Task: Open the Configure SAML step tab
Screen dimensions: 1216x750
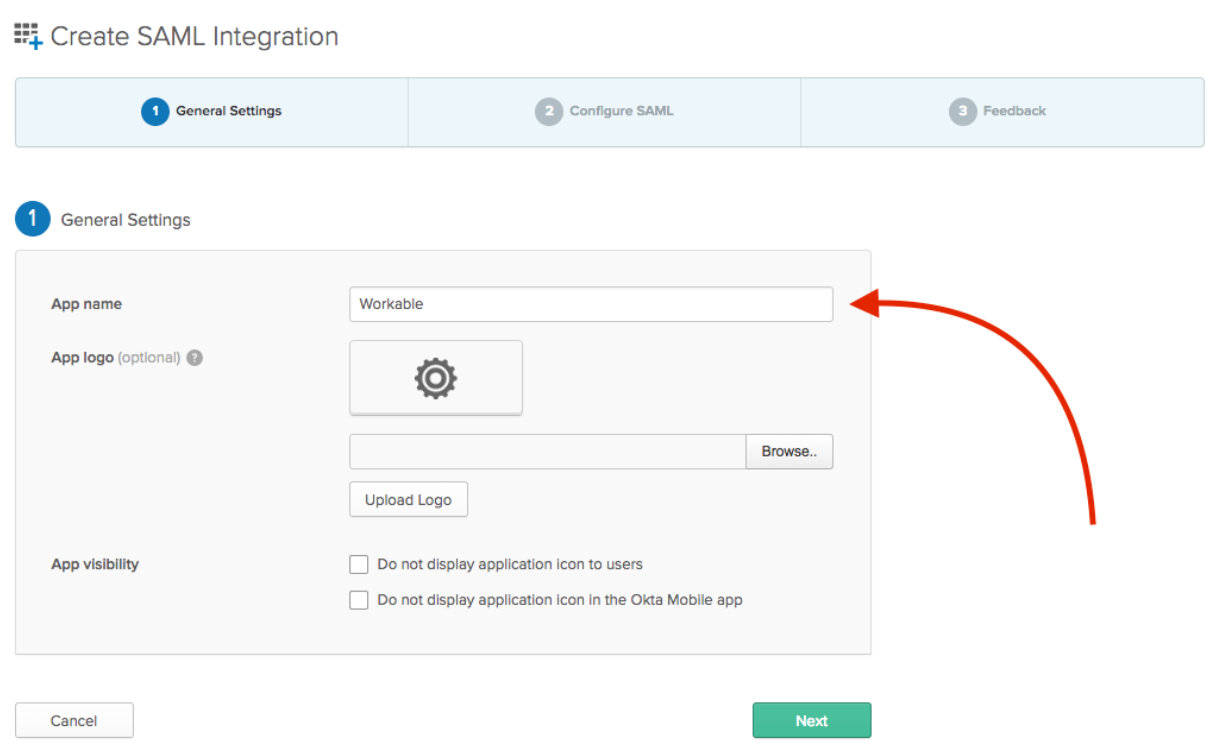Action: (x=604, y=112)
